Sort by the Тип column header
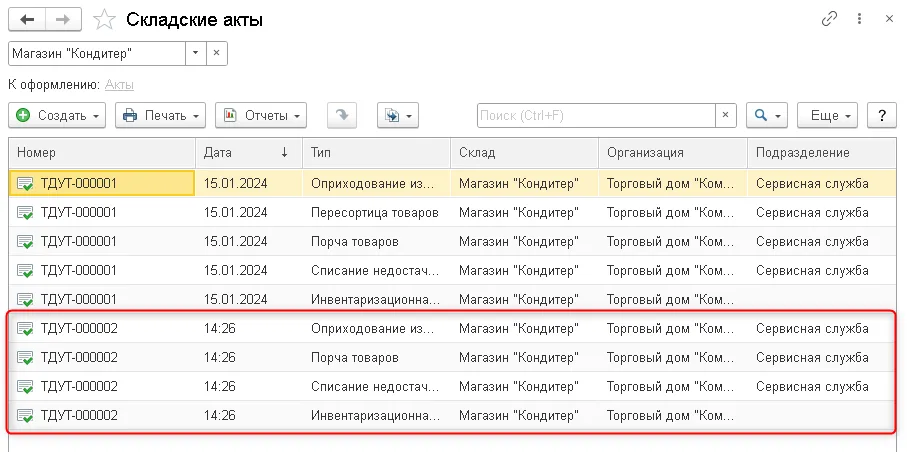This screenshot has height=452, width=907. 376,153
